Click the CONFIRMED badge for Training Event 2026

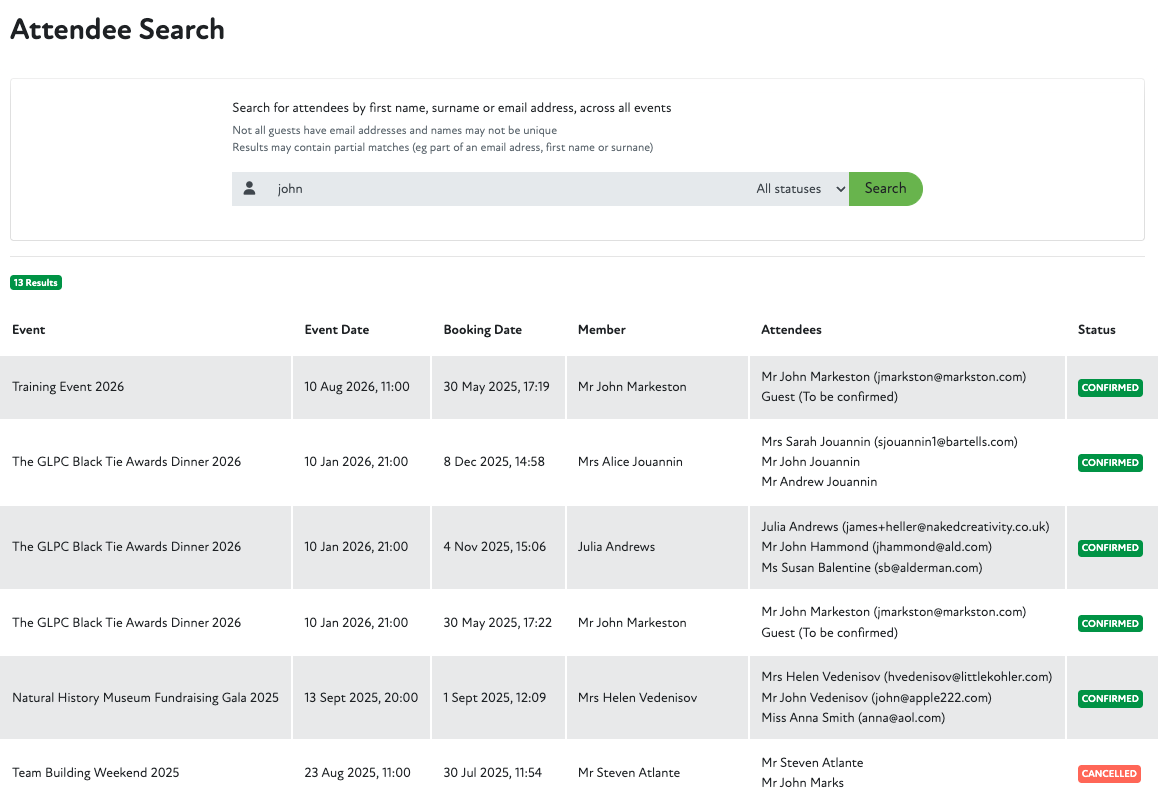(1110, 387)
